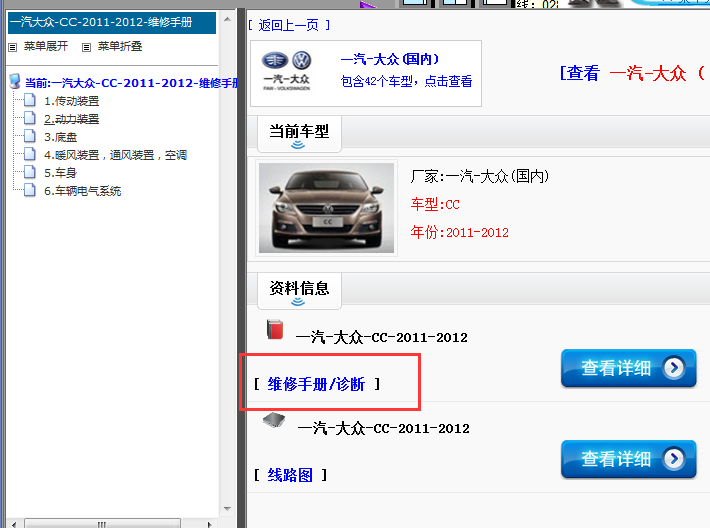Open 6.车辆电气系统 tree entry

83,191
